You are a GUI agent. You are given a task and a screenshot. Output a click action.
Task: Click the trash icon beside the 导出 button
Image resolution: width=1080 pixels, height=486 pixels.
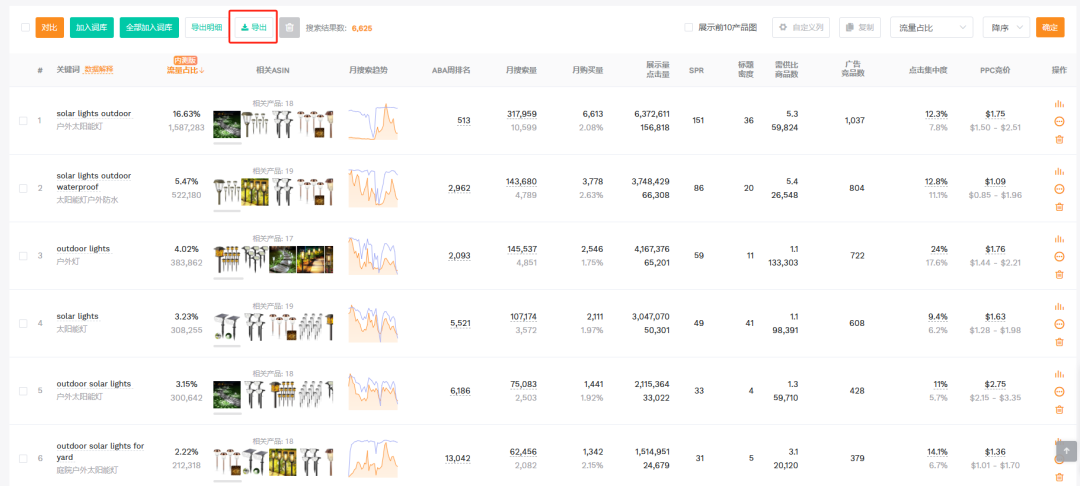tap(289, 28)
